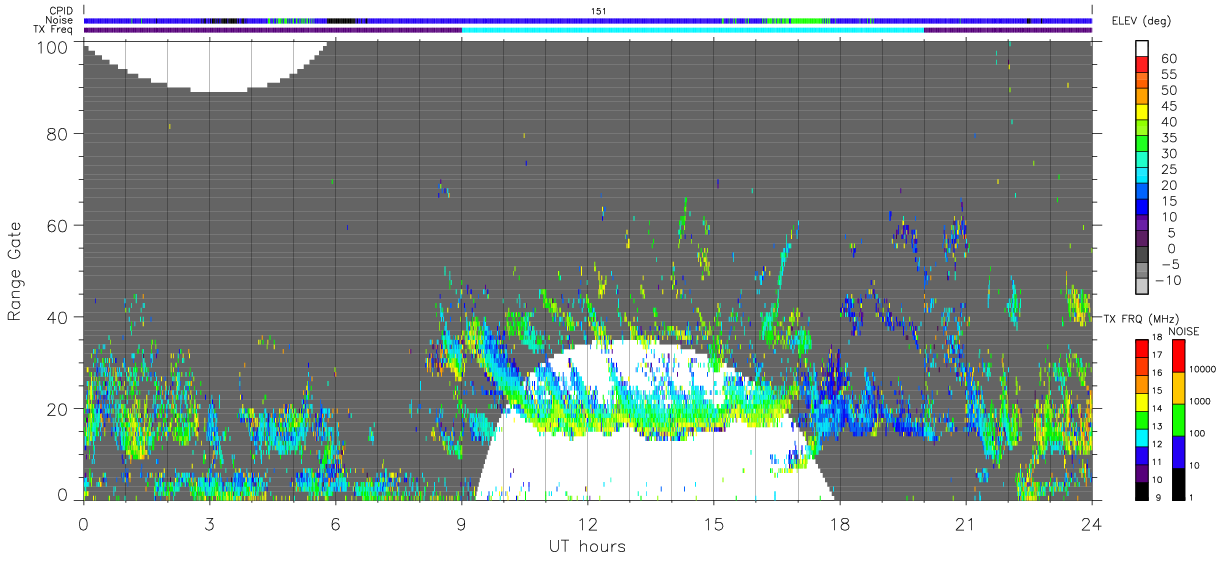
Task: Click the 40 label on Range Gate axis
Action: click(x=59, y=317)
